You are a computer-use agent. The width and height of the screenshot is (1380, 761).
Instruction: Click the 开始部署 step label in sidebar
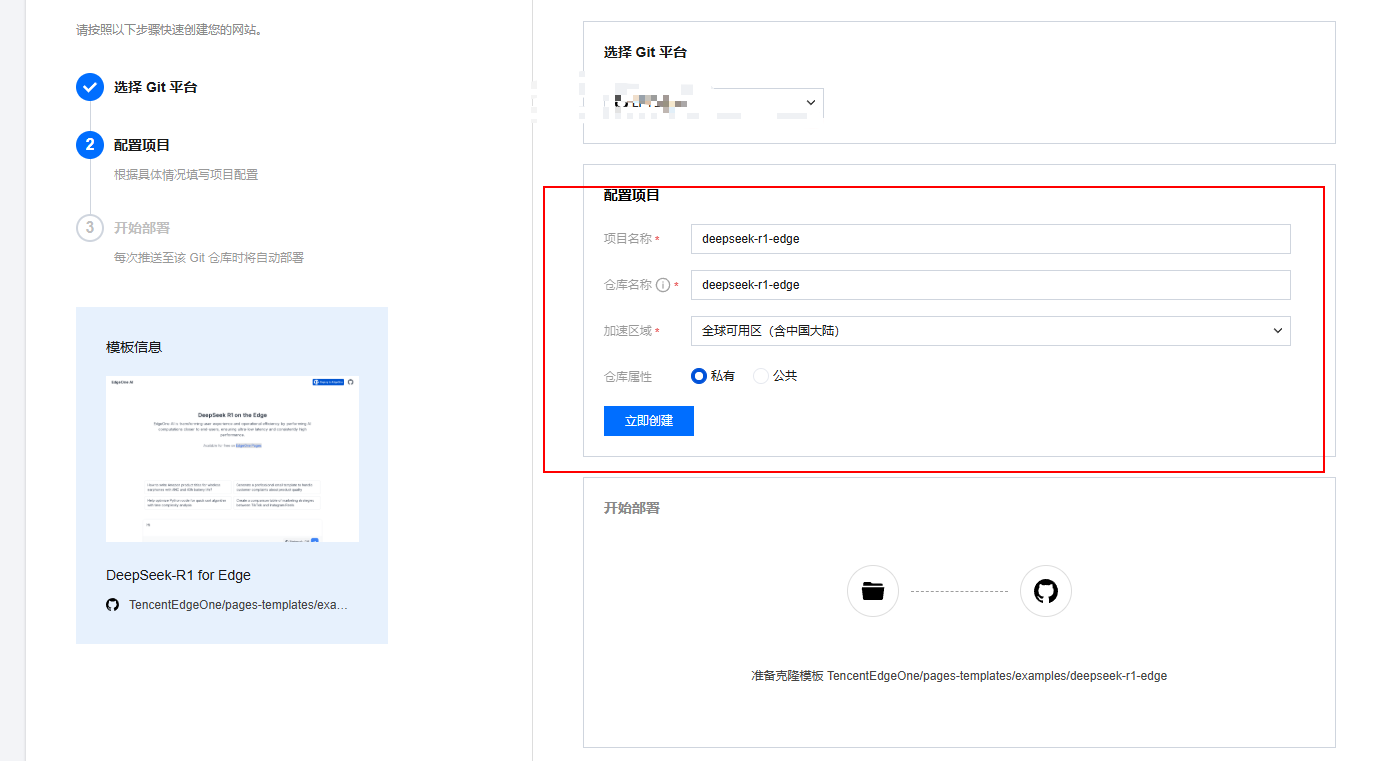tap(142, 228)
